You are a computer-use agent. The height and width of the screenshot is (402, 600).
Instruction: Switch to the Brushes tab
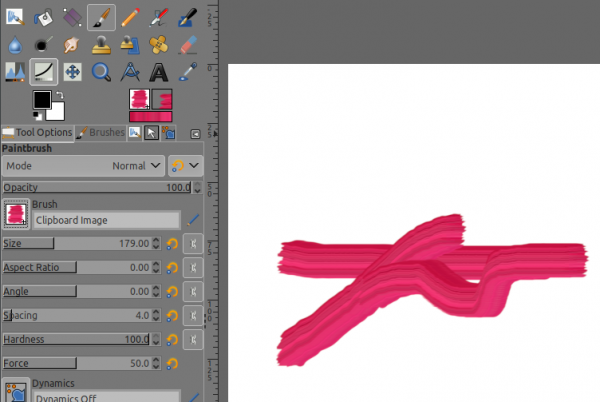coord(101,133)
